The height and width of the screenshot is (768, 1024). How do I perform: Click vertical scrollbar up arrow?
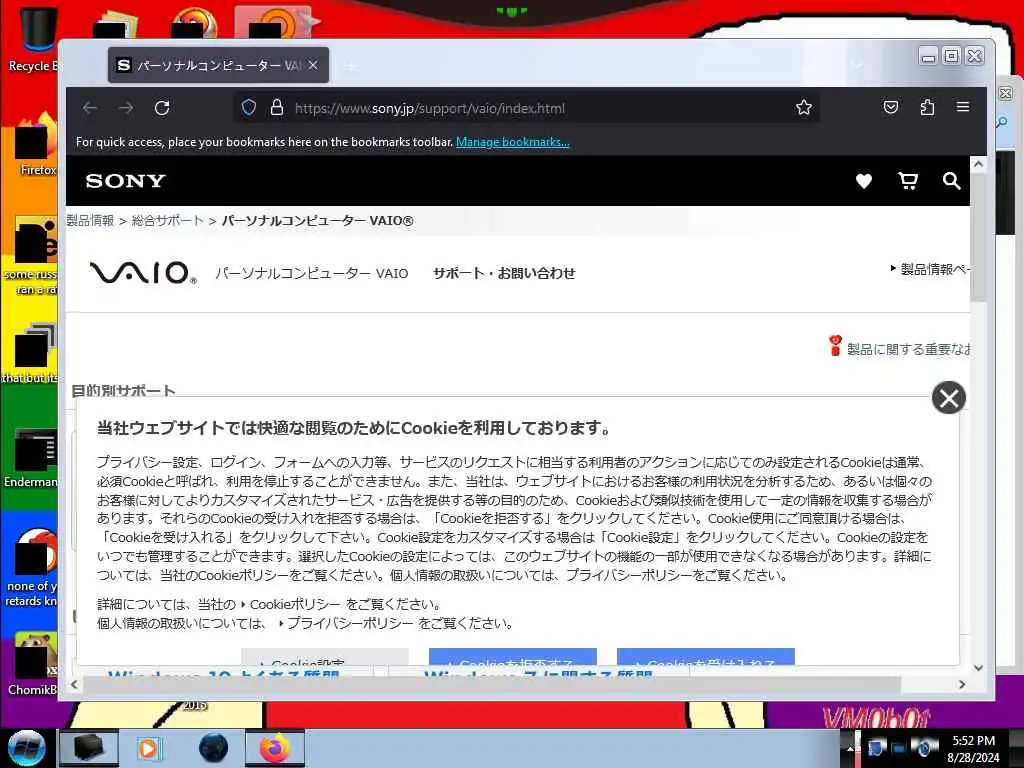point(978,165)
